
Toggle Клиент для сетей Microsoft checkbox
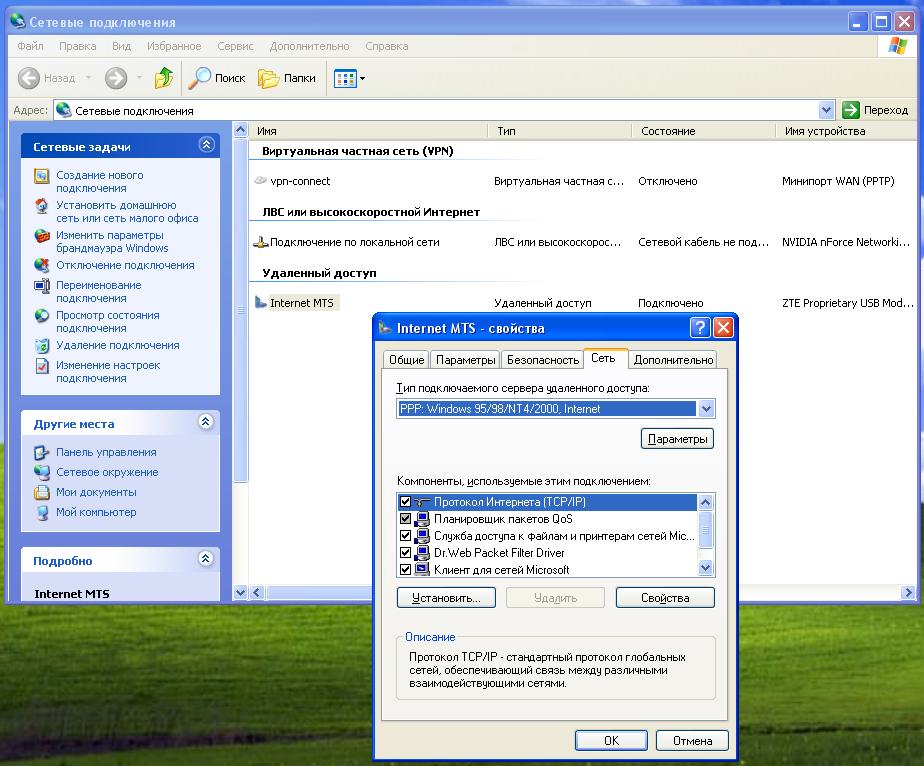(x=405, y=570)
